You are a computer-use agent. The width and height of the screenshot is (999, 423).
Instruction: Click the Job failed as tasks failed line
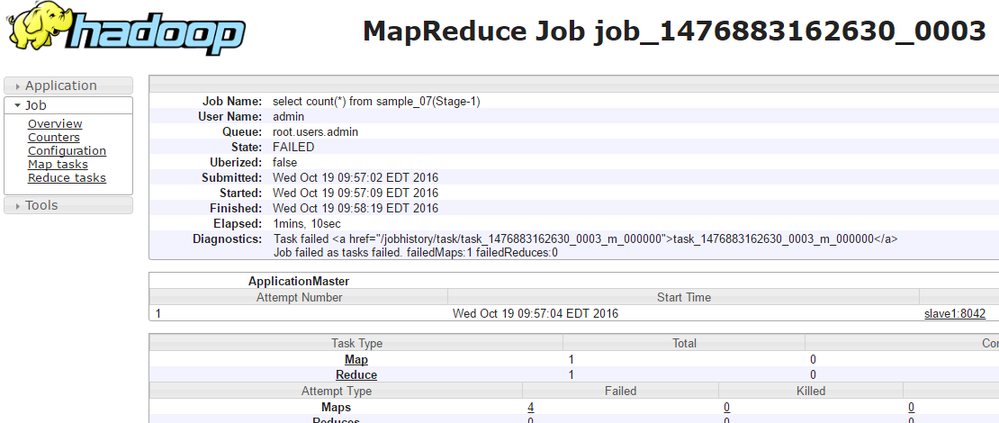pyautogui.click(x=415, y=252)
